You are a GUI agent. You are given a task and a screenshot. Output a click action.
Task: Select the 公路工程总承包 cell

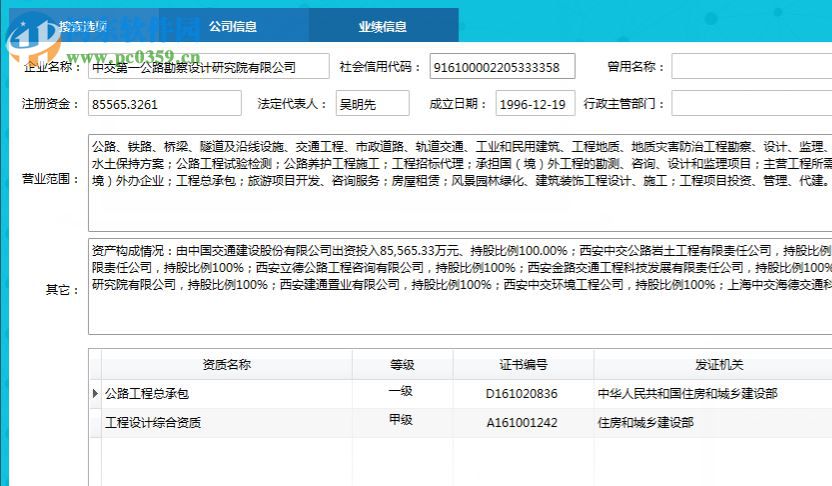click(x=227, y=394)
